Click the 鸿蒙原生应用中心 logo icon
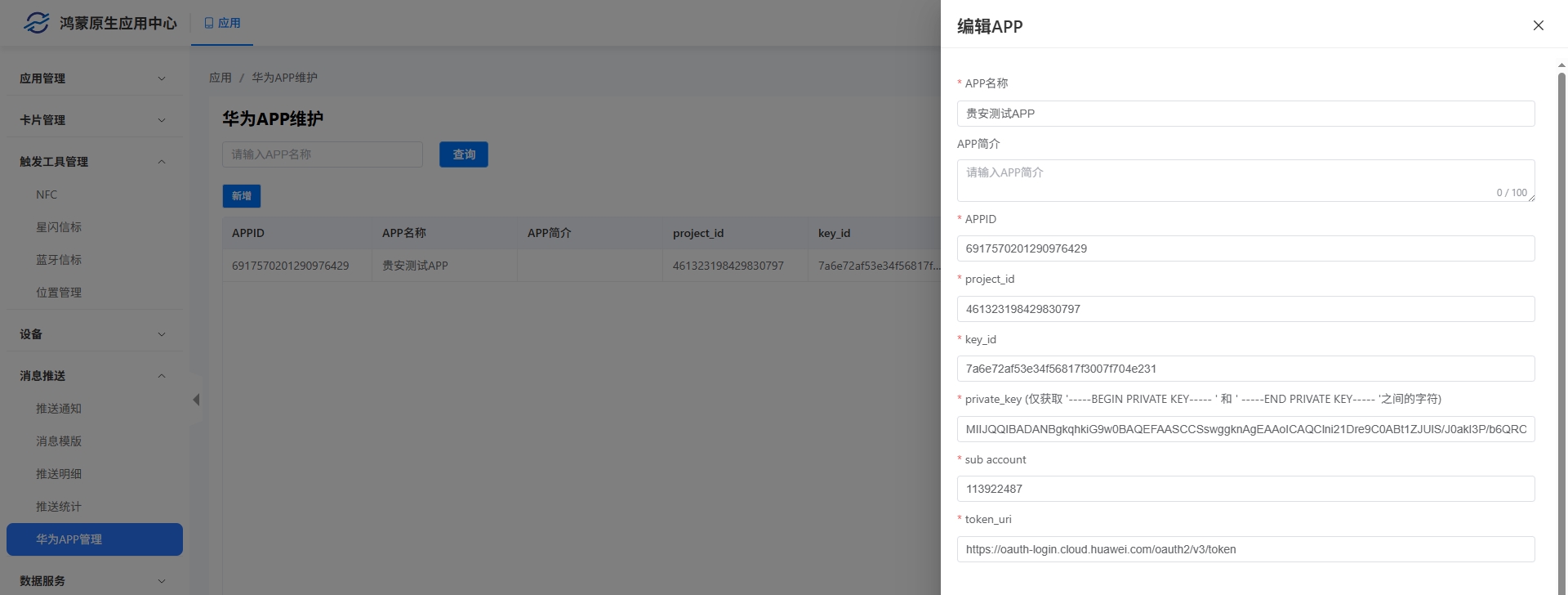Image resolution: width=1568 pixels, height=595 pixels. [x=36, y=23]
